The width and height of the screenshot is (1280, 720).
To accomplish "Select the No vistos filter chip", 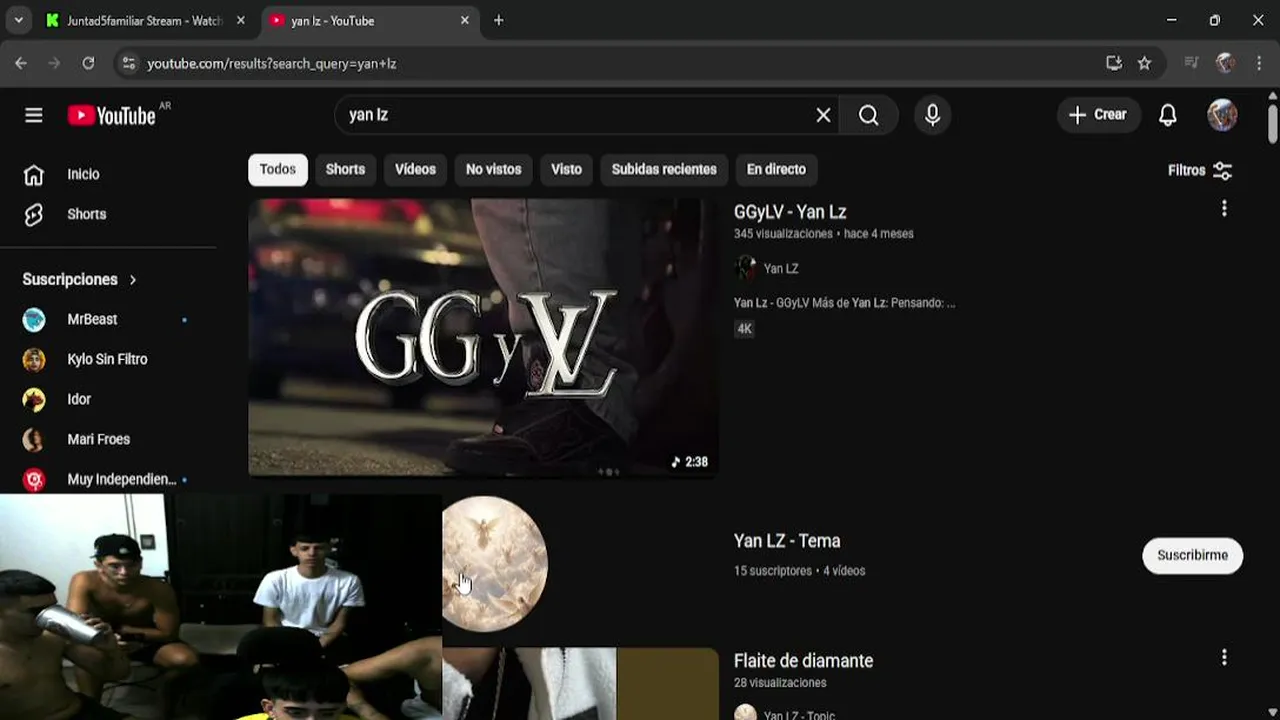I will [x=494, y=170].
